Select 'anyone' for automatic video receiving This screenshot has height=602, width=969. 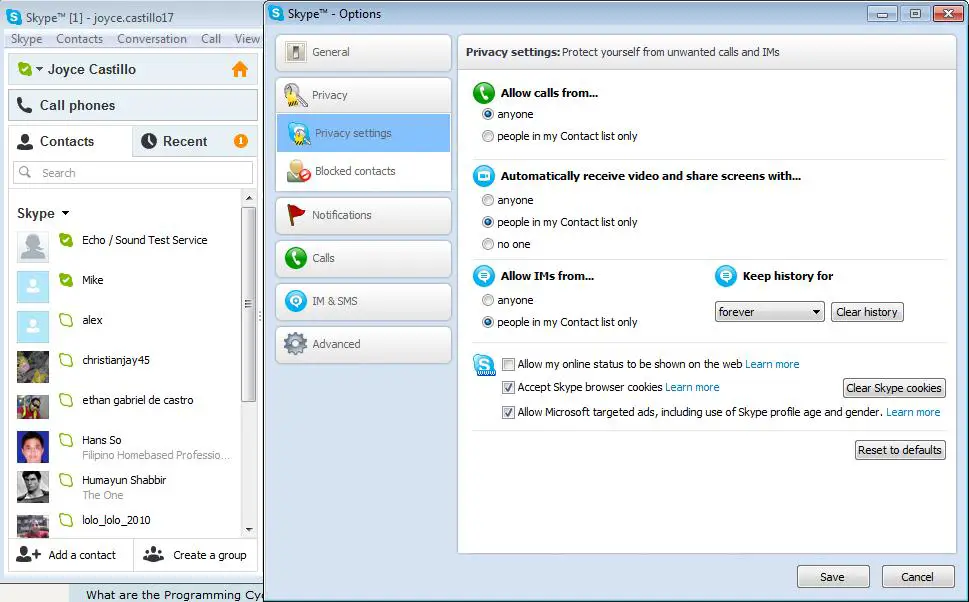click(x=488, y=200)
